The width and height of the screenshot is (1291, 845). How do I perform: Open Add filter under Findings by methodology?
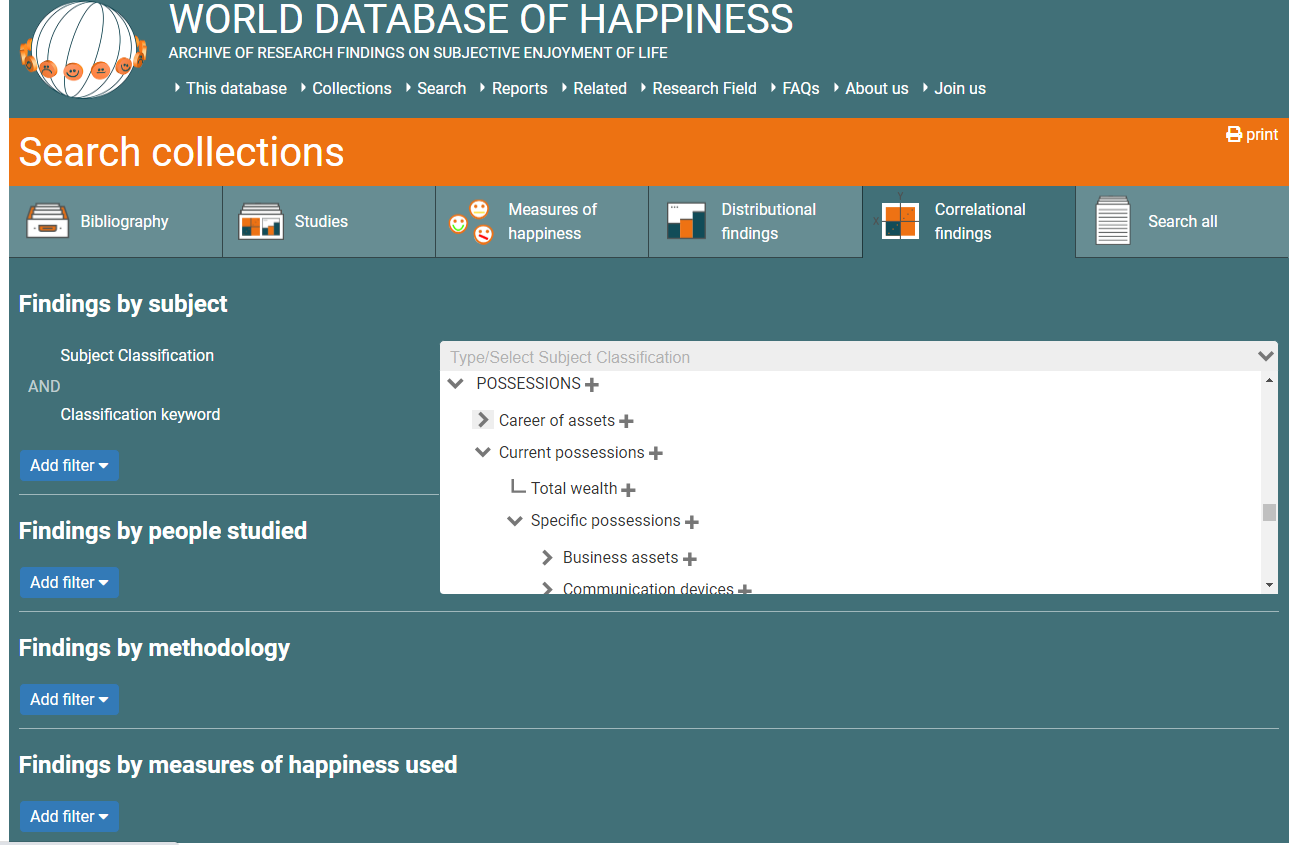coord(69,700)
